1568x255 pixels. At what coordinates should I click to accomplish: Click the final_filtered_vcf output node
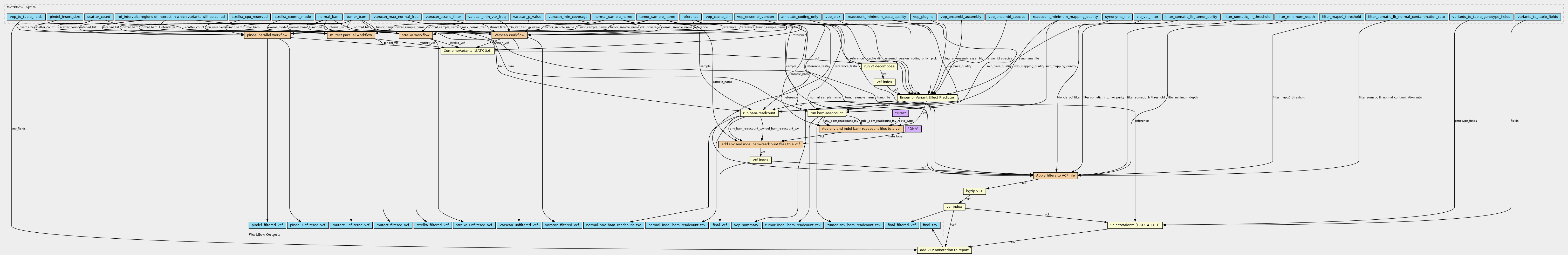pyautogui.click(x=902, y=225)
